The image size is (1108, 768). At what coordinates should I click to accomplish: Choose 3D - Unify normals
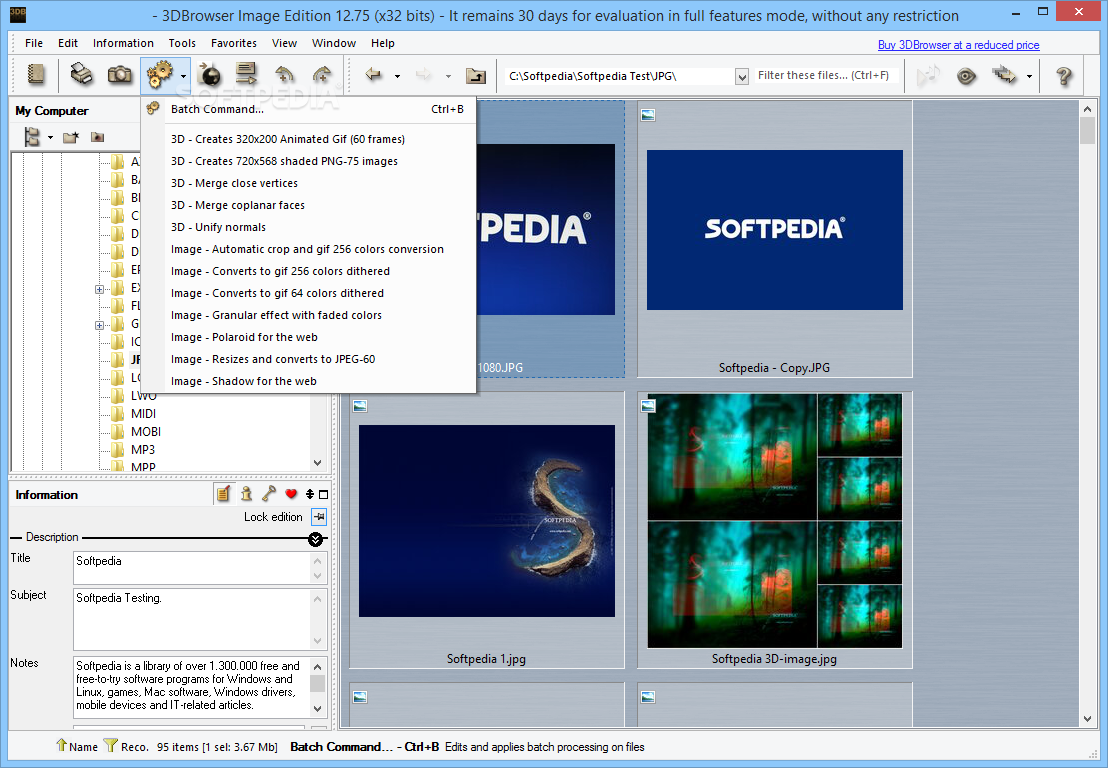pyautogui.click(x=309, y=227)
